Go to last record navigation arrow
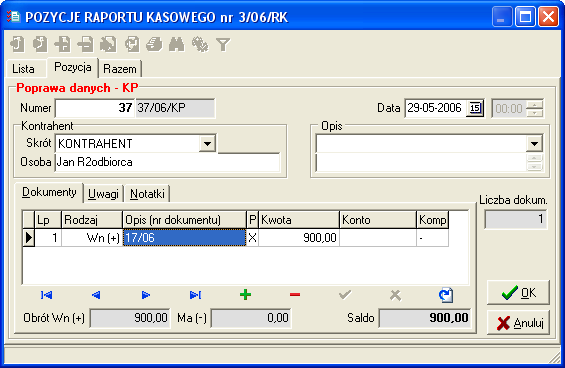This screenshot has height=368, width=565. pos(195,295)
